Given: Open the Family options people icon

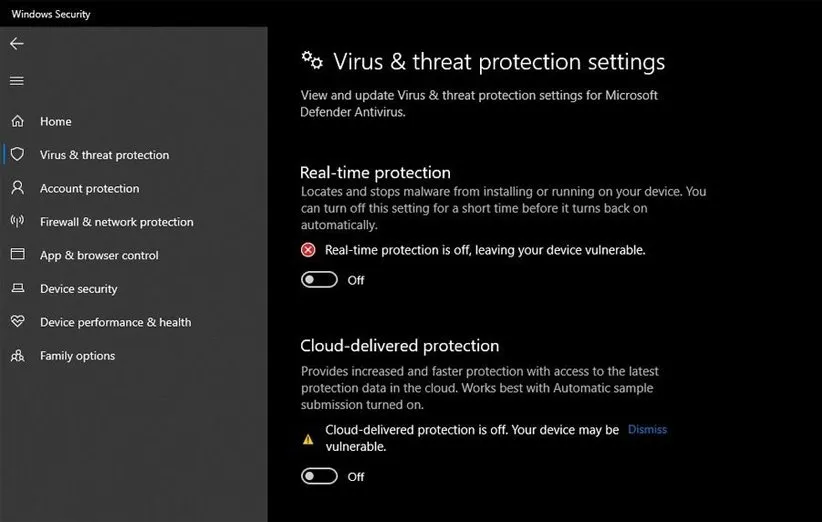Looking at the screenshot, I should pos(17,356).
